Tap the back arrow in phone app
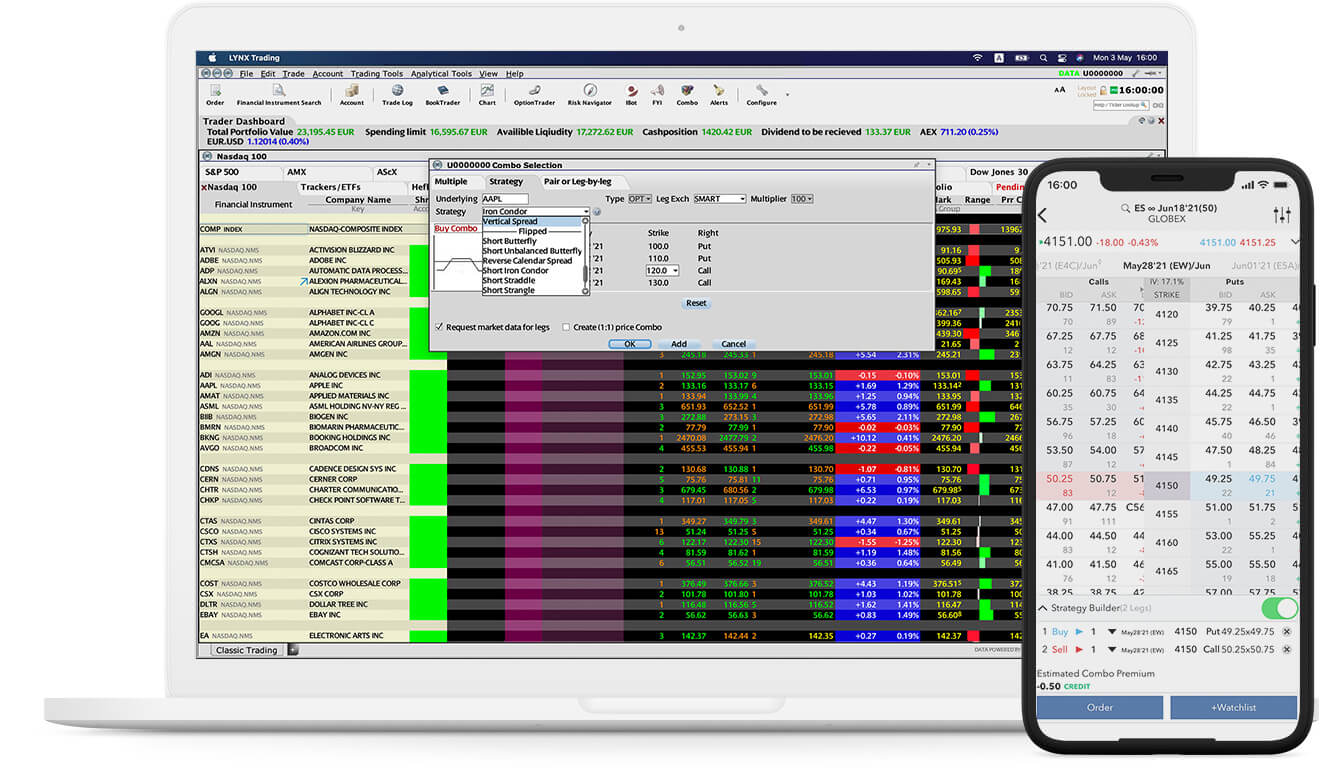 pos(1043,215)
